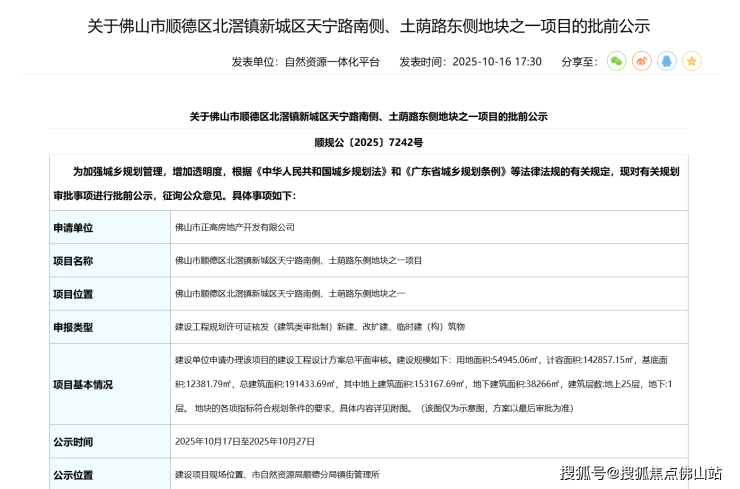Screen dimensions: 740x489
Task: Click the 搜狐号@搜狐焦点佛山站 watermark
Action: point(640,473)
